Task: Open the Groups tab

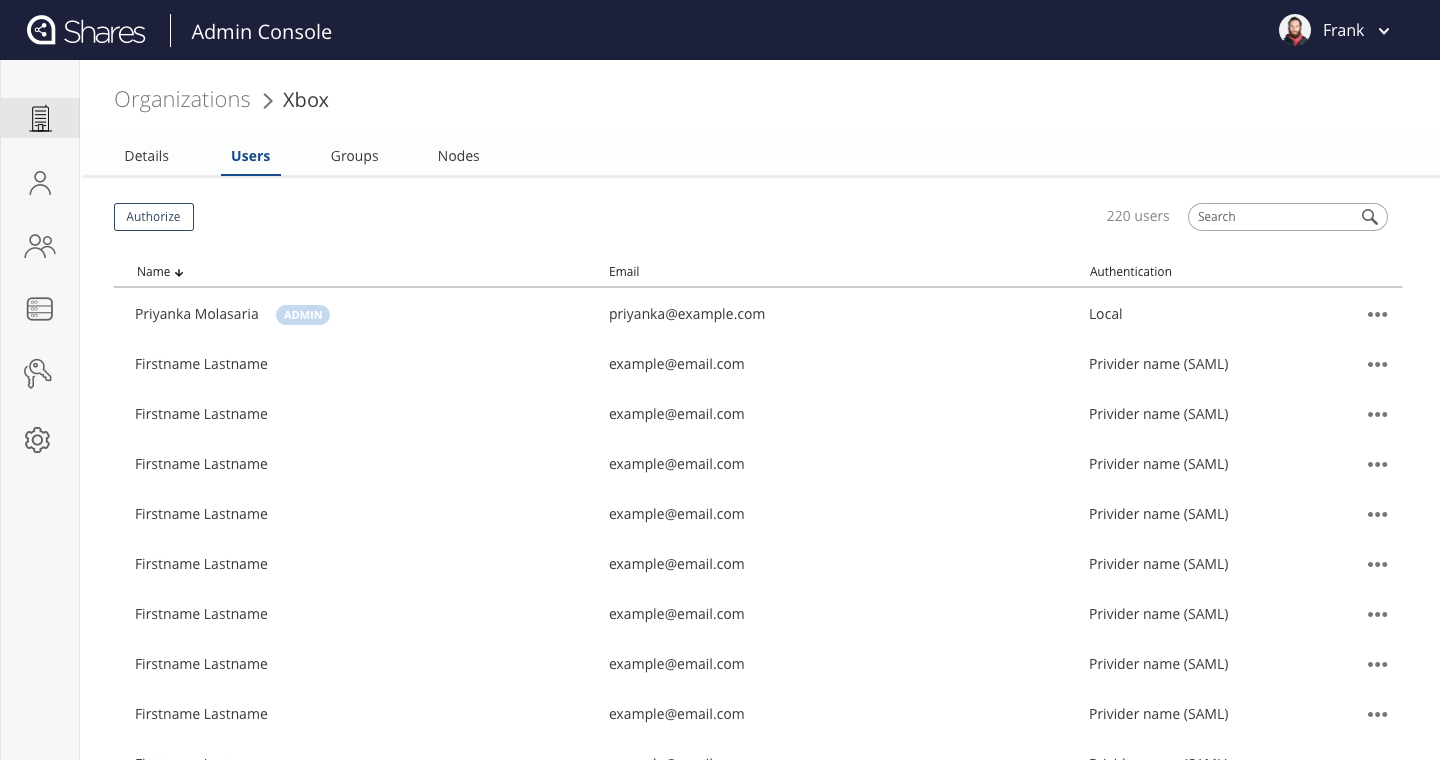Action: tap(354, 156)
